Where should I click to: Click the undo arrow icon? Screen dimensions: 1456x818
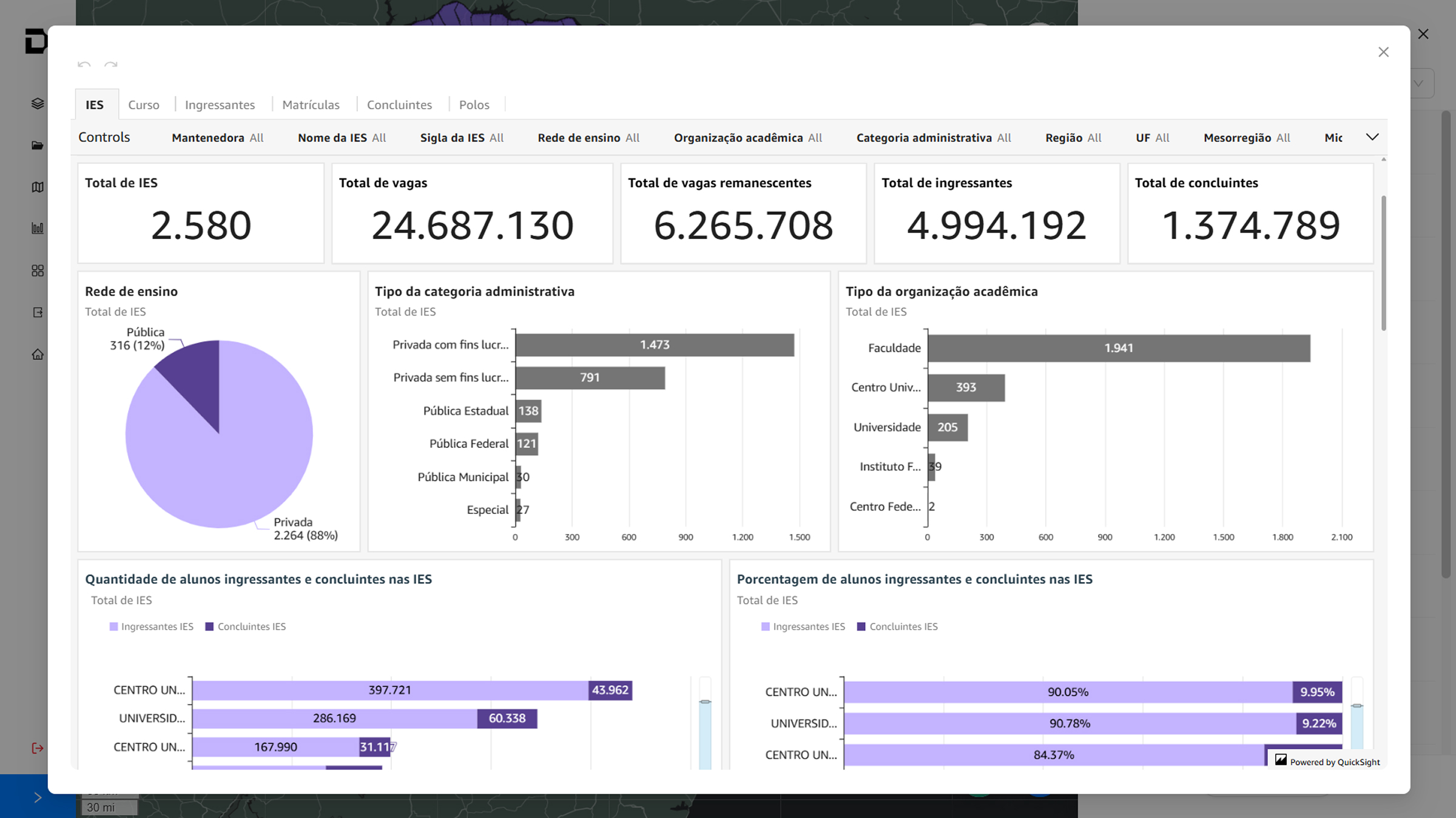point(84,64)
